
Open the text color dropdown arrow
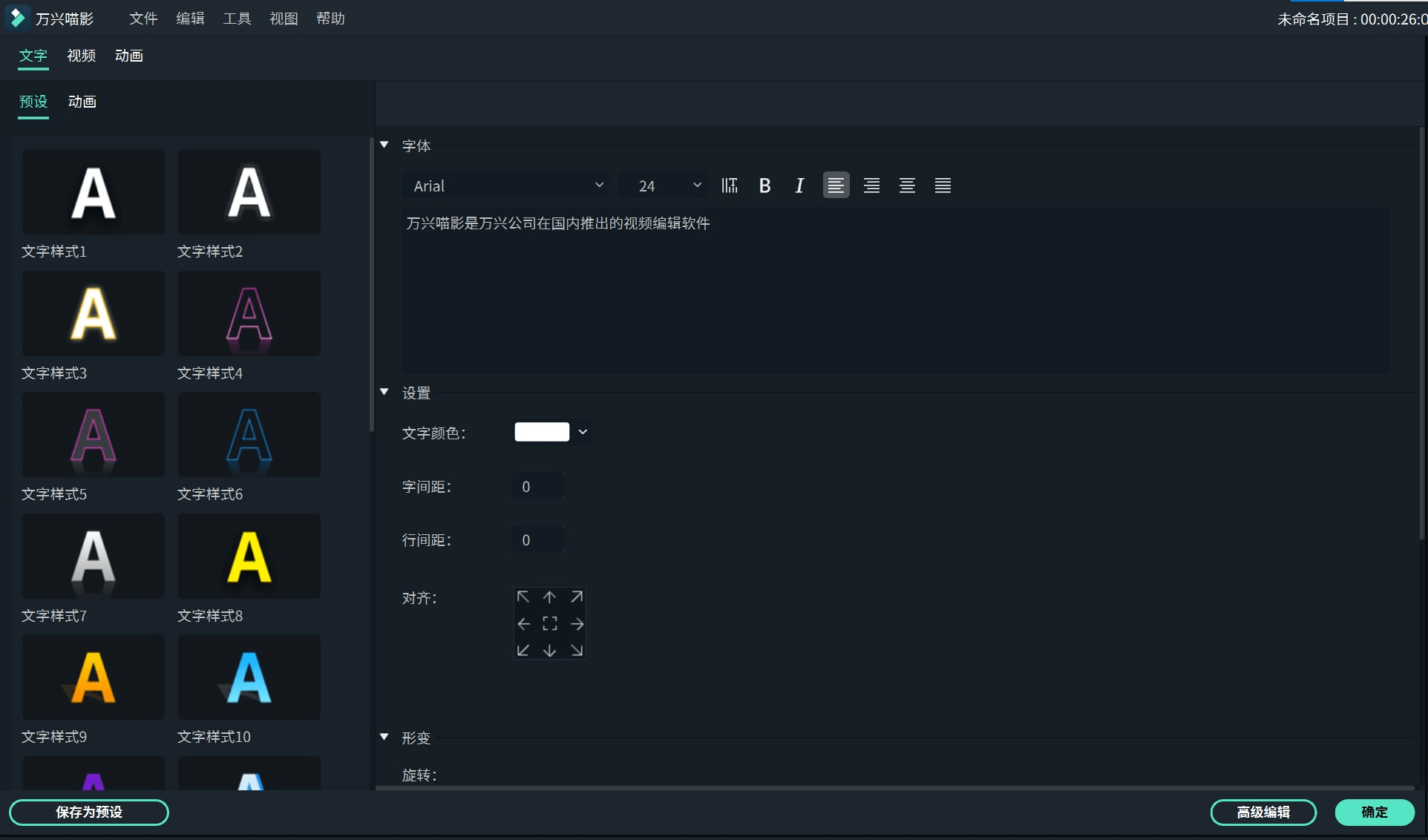[583, 432]
